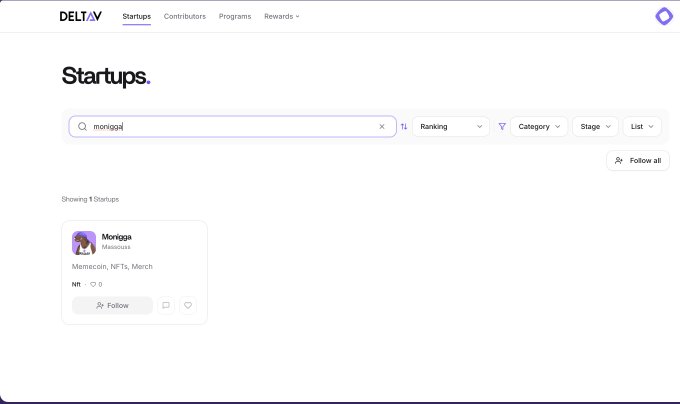Open the Startups tab
This screenshot has width=680, height=404.
tap(137, 16)
